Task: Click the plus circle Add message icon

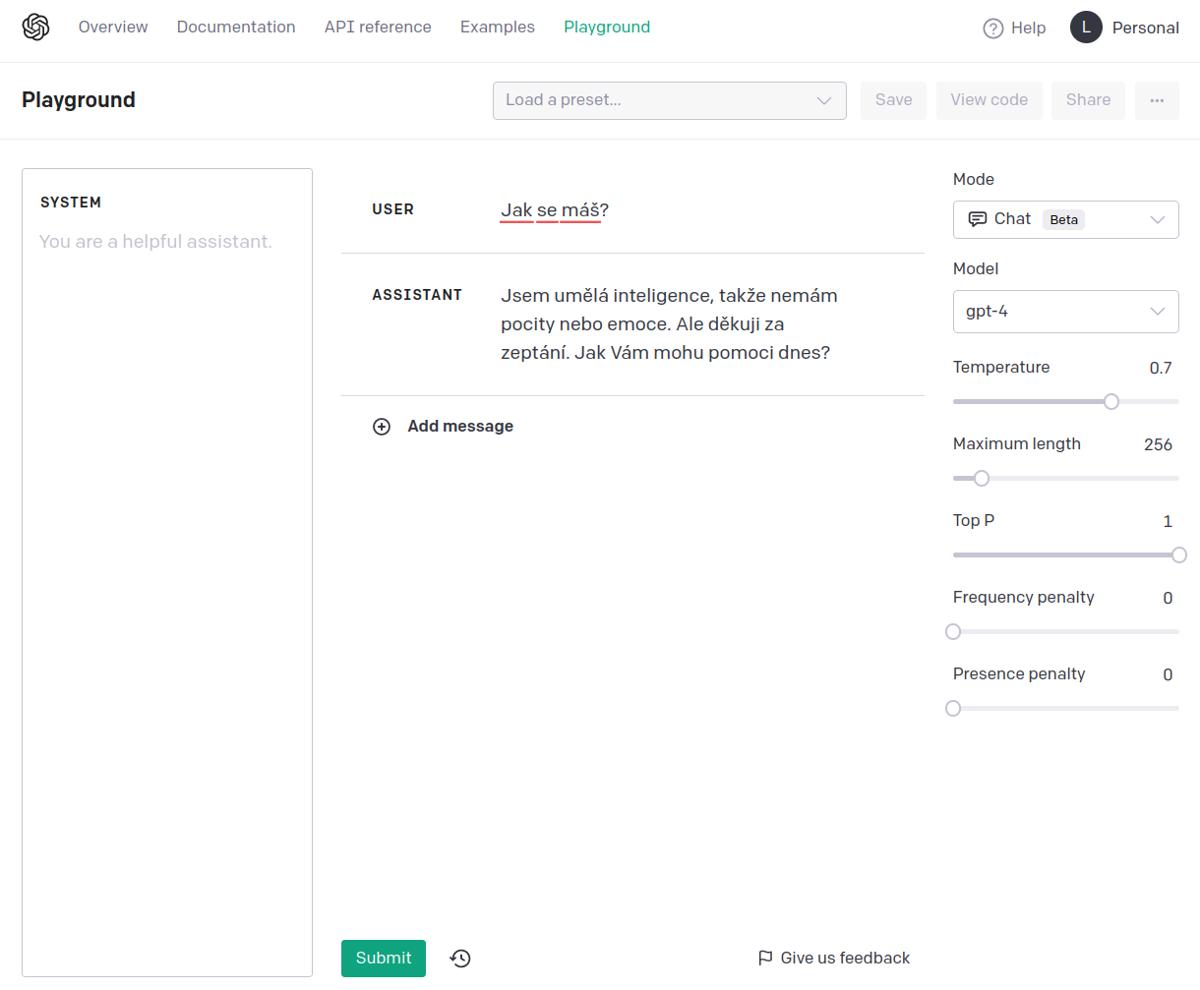Action: click(x=381, y=427)
